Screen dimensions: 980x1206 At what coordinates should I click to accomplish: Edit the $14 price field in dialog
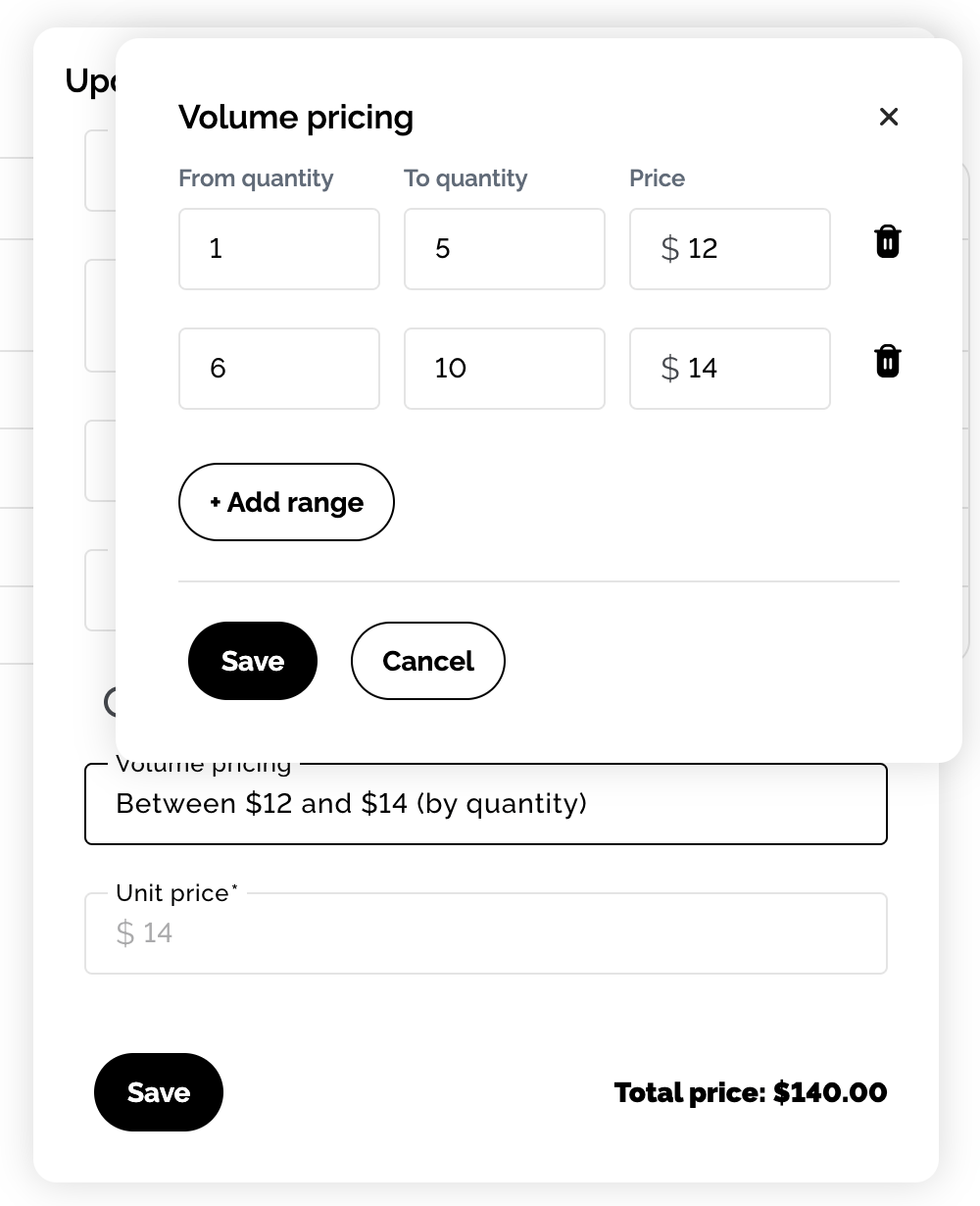[730, 369]
